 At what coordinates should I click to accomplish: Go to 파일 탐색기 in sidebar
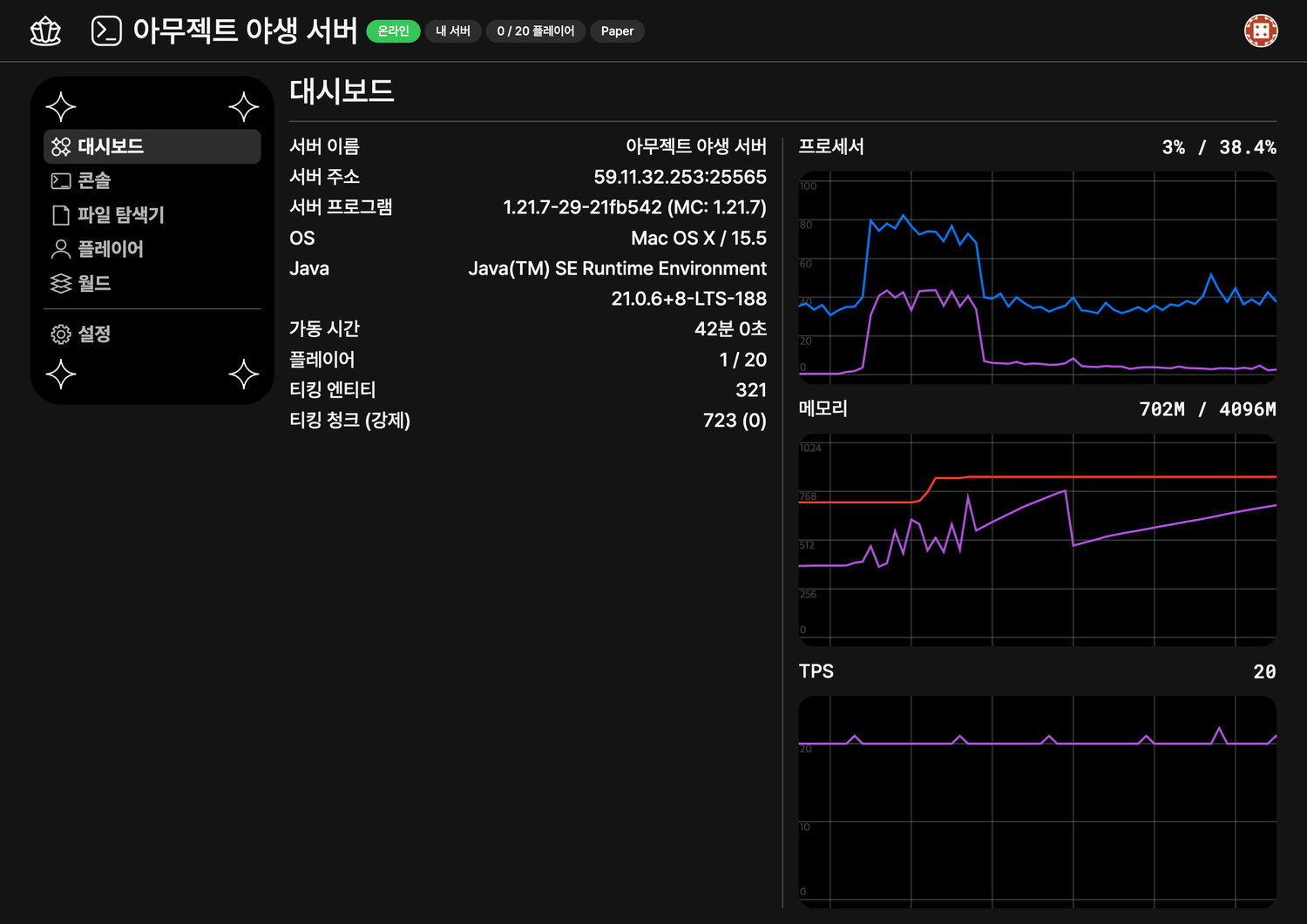(x=120, y=215)
